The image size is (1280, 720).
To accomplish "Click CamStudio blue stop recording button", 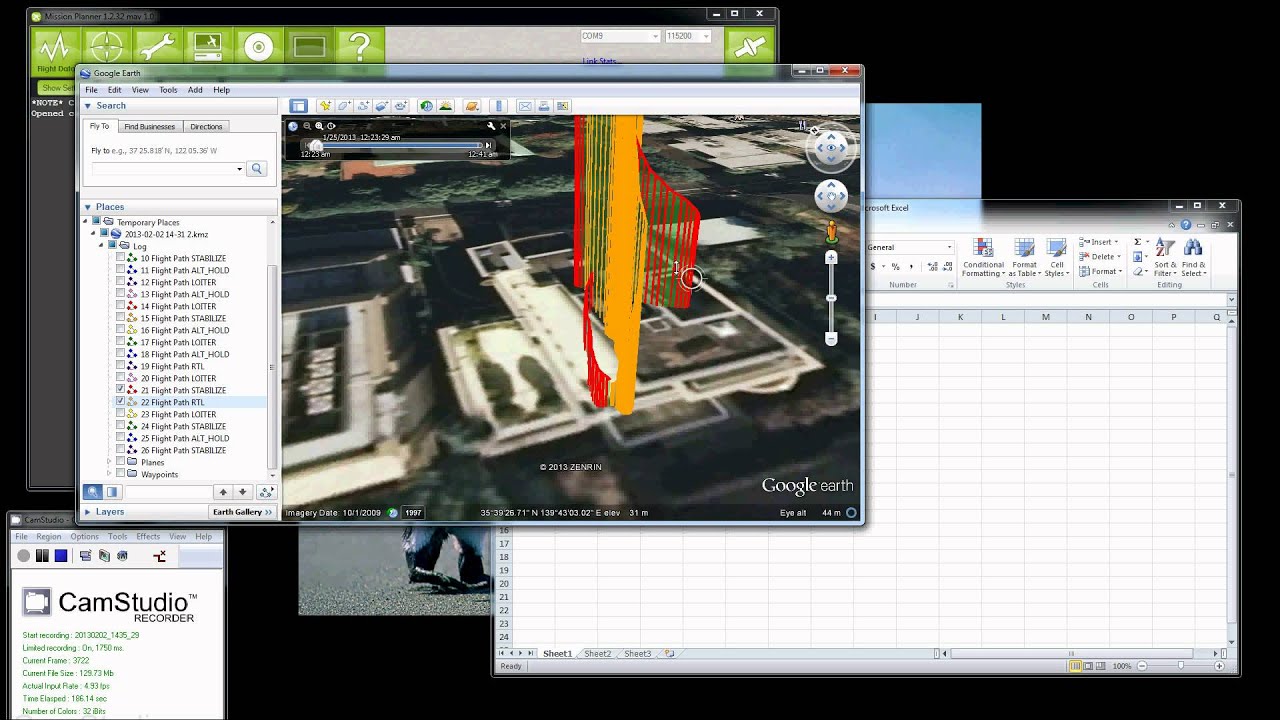I will (x=61, y=556).
